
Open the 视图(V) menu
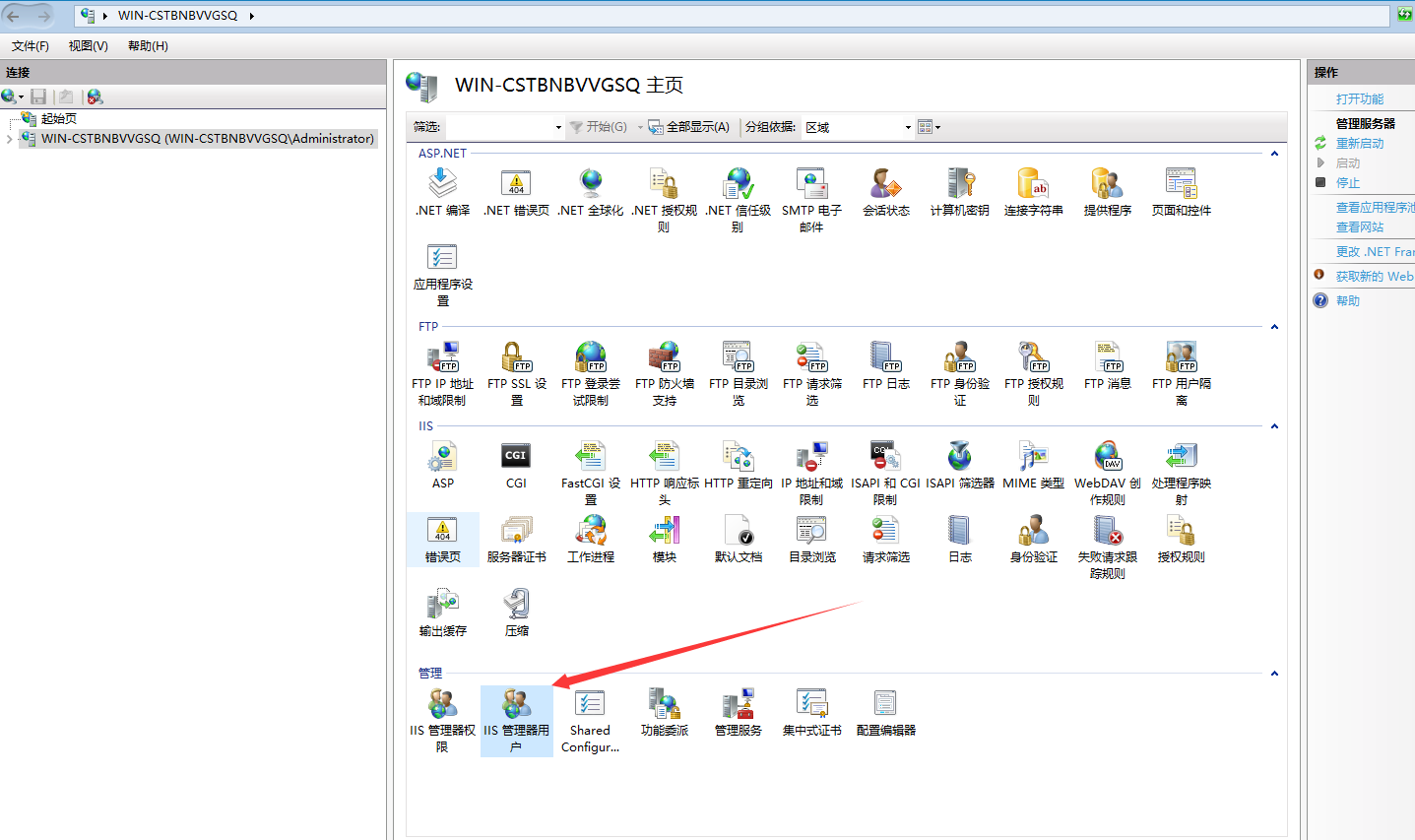[89, 46]
